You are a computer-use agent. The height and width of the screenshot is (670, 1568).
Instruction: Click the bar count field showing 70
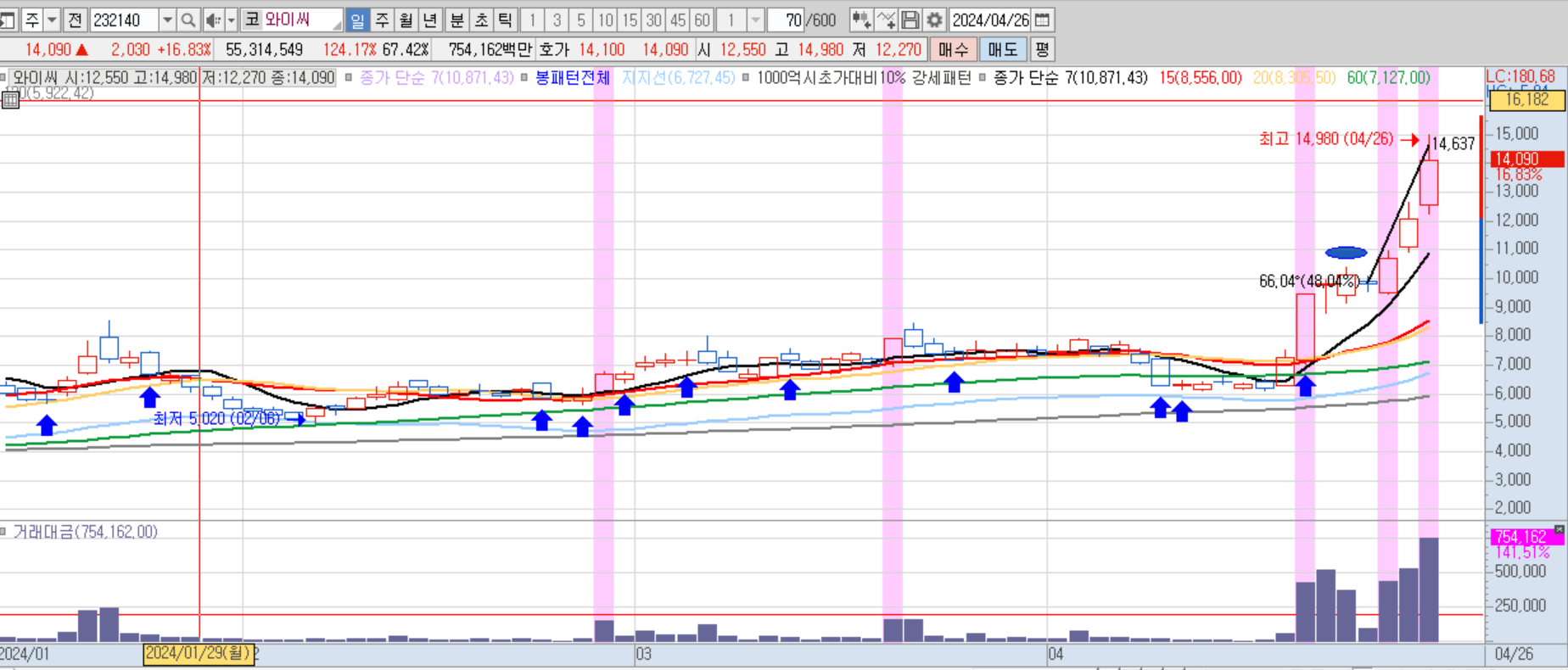coord(786,20)
